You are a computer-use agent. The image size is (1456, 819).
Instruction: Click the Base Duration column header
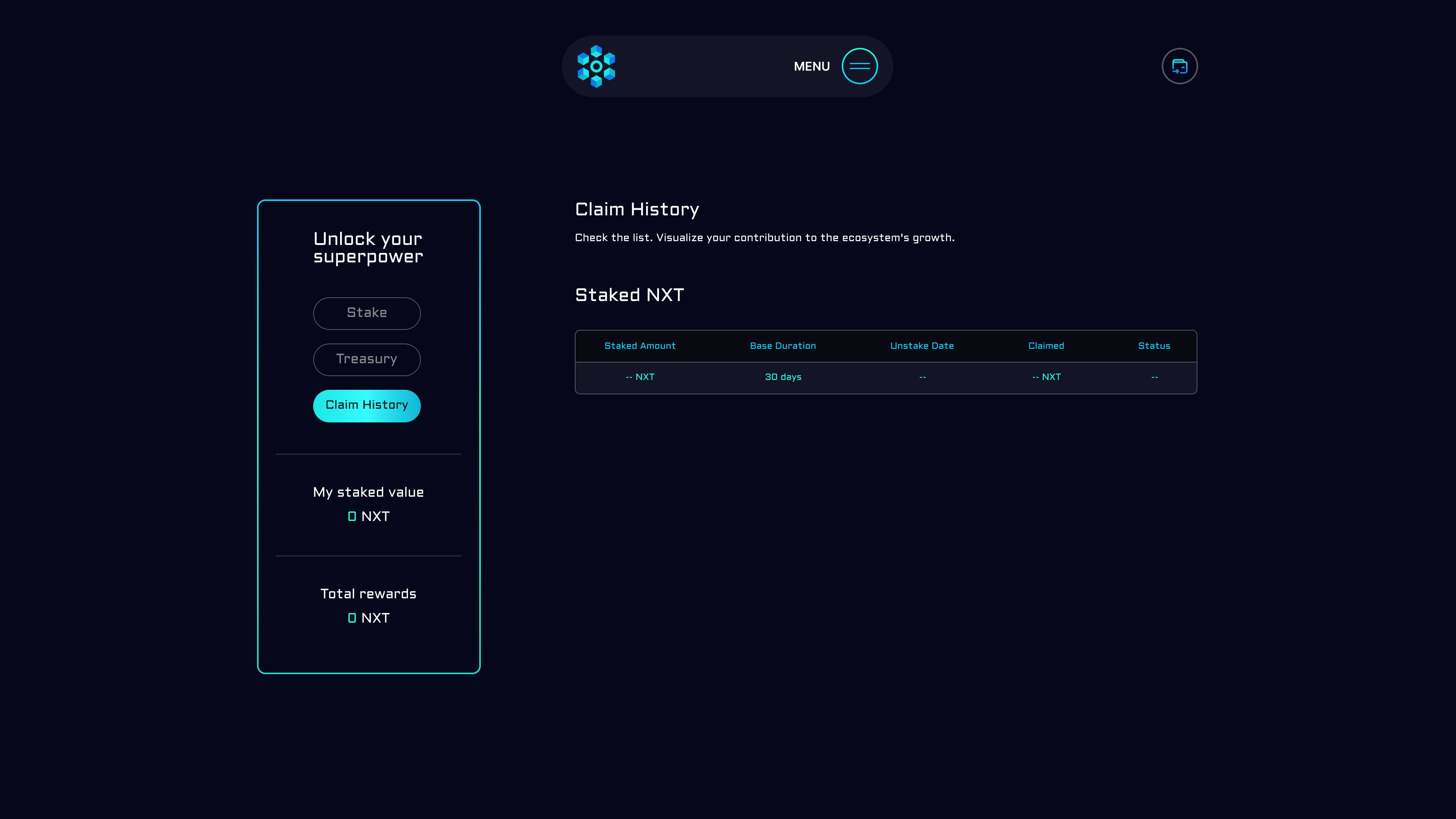tap(782, 346)
